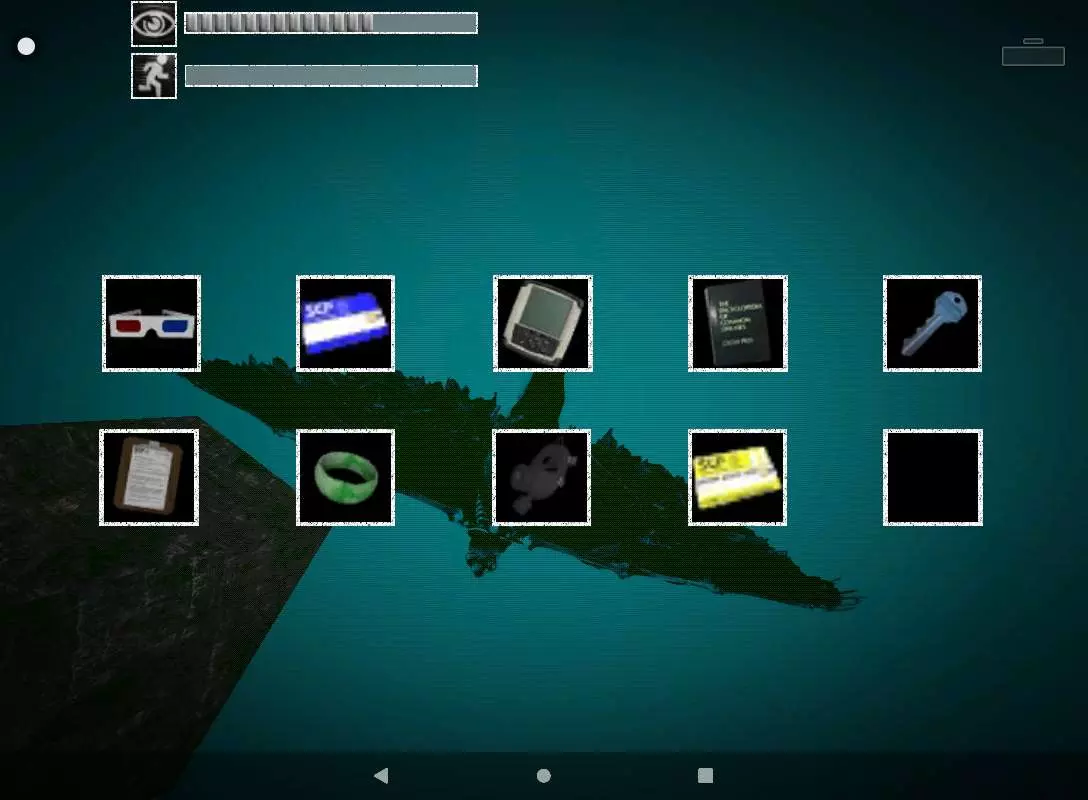Tap the blink eye icon
This screenshot has width=1088, height=800.
click(x=154, y=24)
